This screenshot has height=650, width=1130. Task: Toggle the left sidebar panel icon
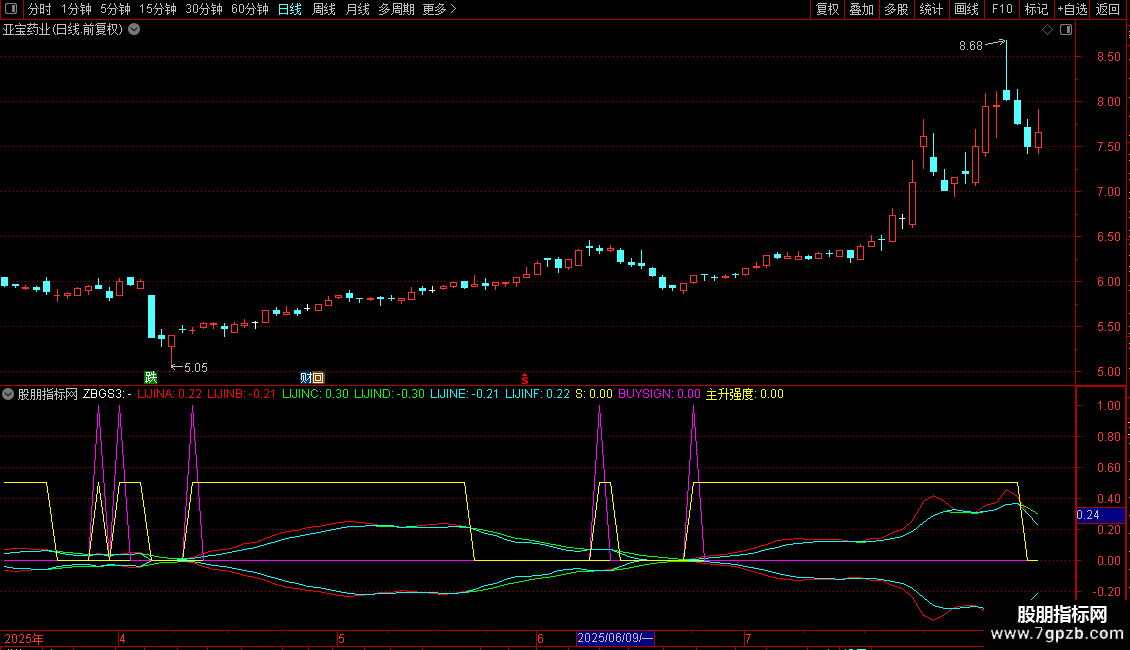tap(11, 9)
